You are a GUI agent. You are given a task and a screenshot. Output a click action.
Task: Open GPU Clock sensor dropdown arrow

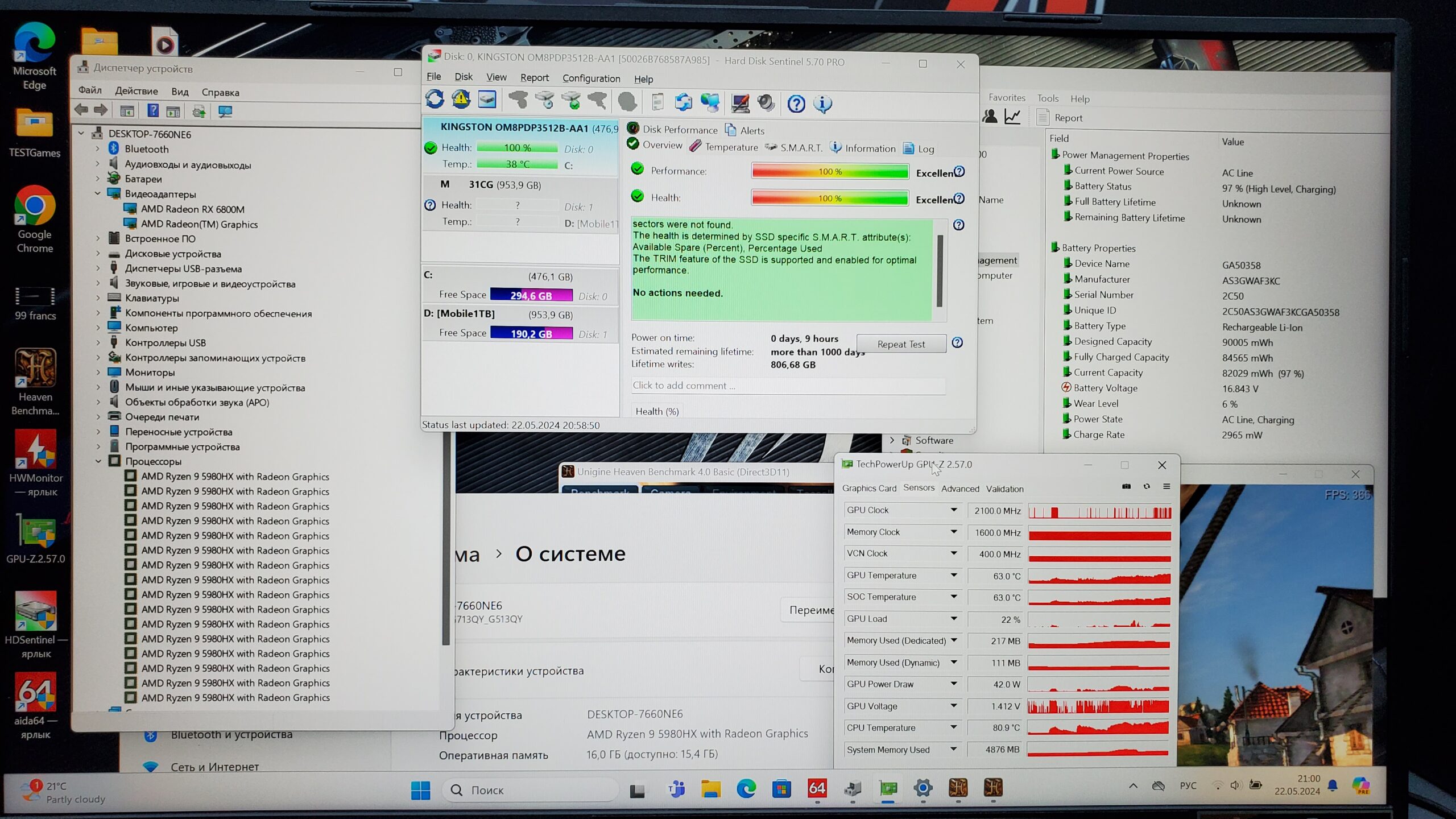tap(954, 510)
